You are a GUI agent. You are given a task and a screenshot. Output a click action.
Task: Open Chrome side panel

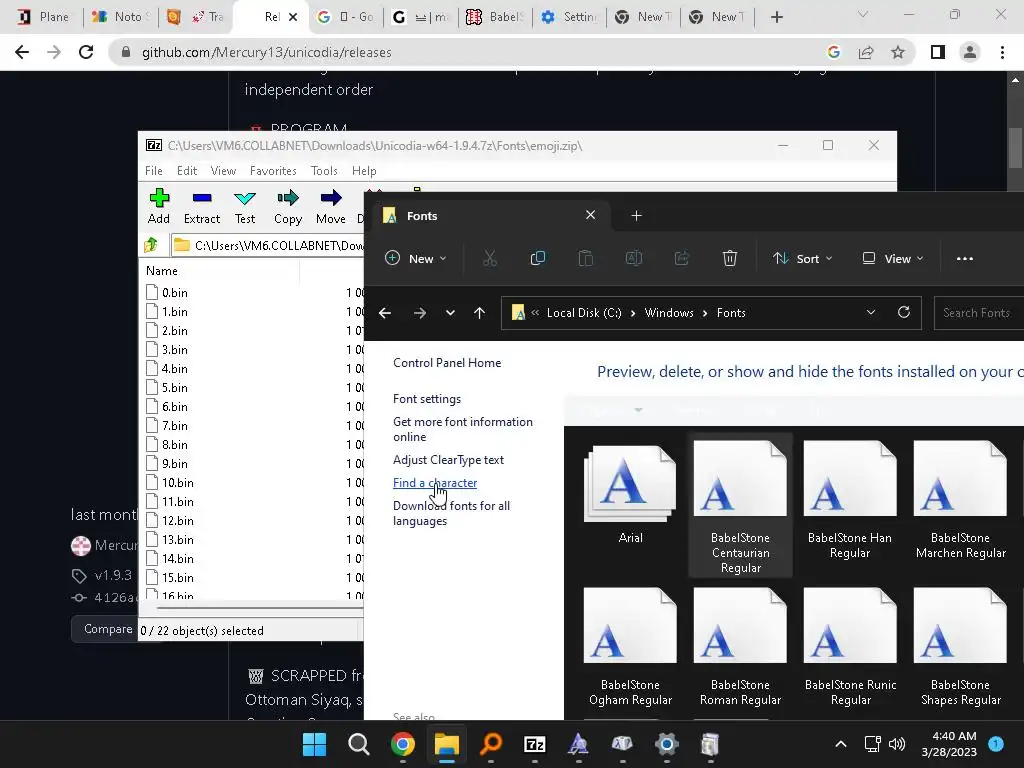click(938, 52)
